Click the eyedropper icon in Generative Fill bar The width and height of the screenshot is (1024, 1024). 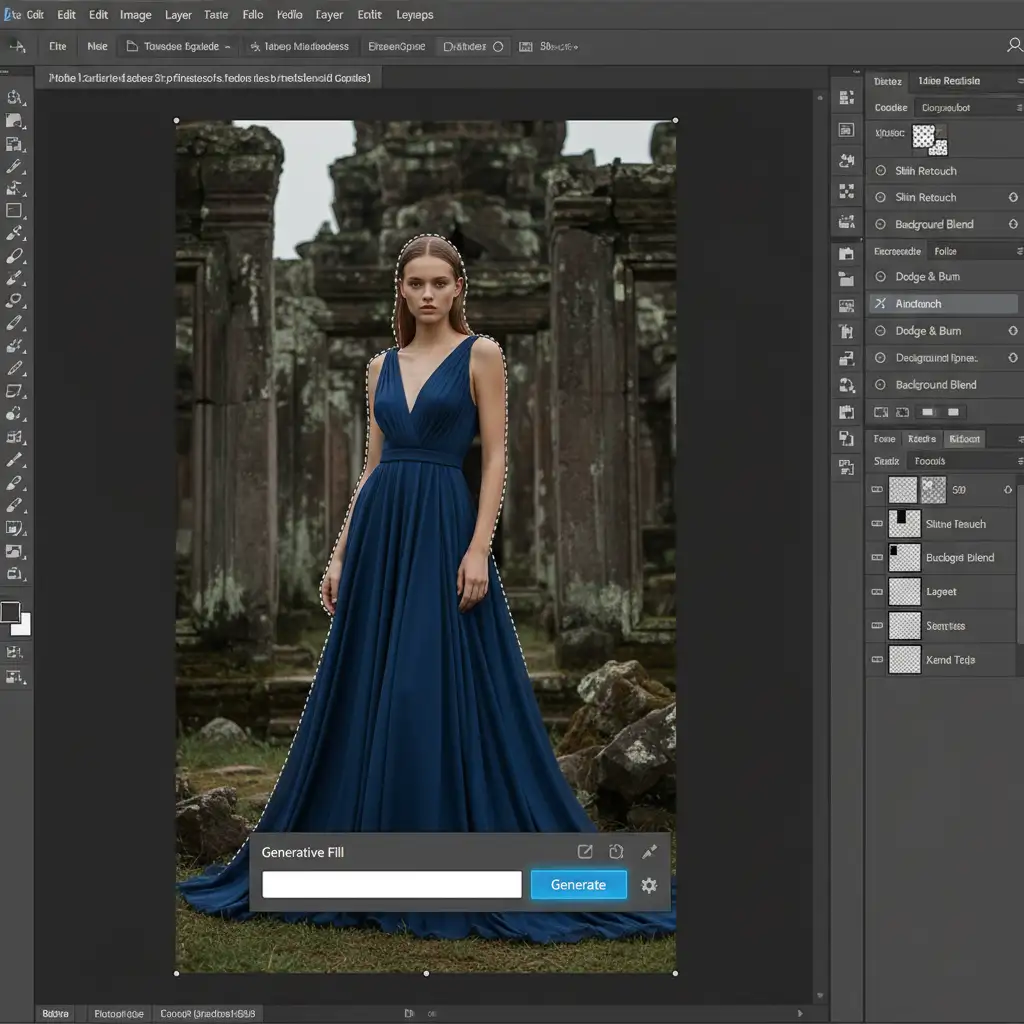point(649,852)
